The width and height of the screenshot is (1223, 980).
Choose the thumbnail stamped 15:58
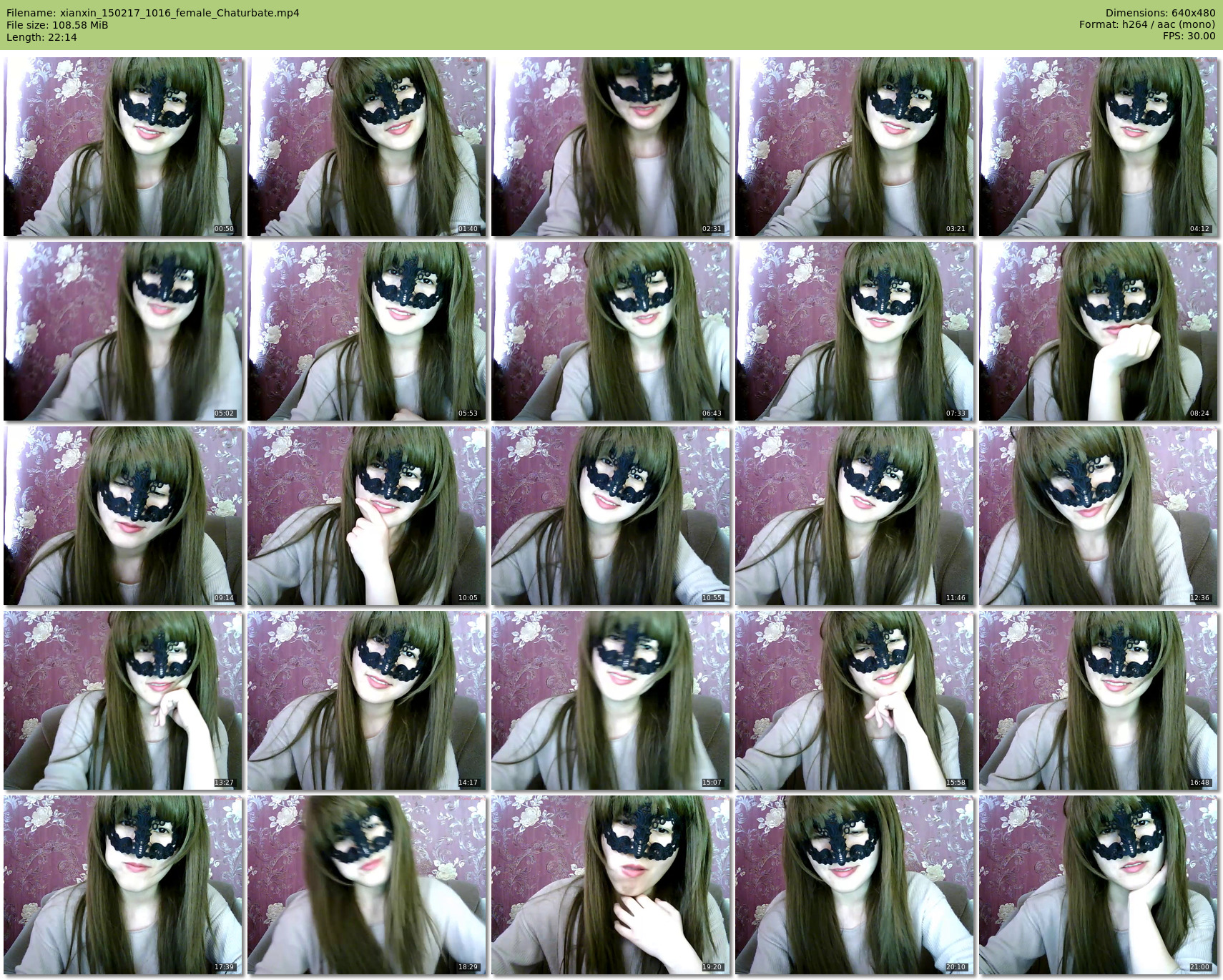(855, 700)
